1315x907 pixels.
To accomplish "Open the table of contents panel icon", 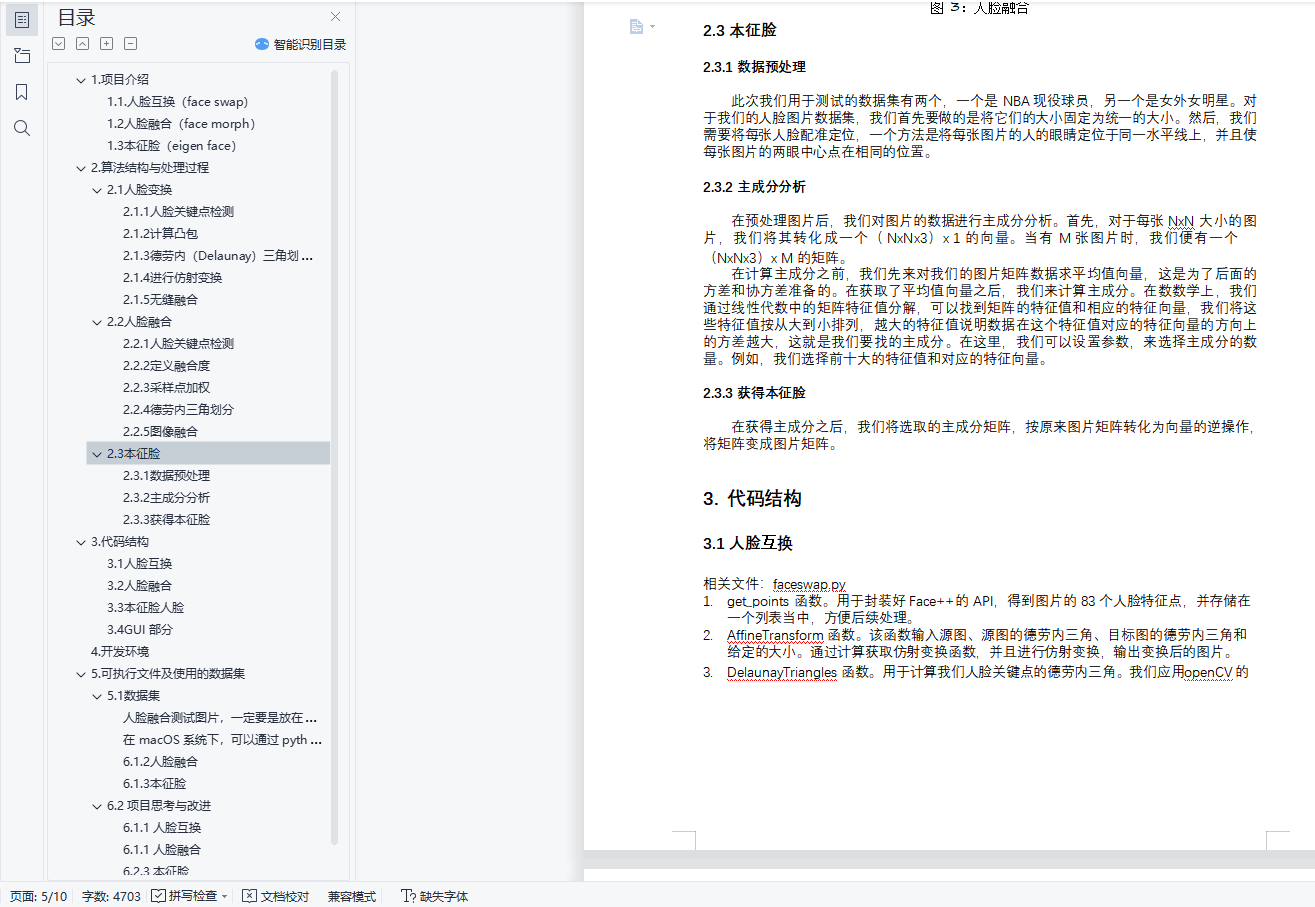I will [x=22, y=20].
